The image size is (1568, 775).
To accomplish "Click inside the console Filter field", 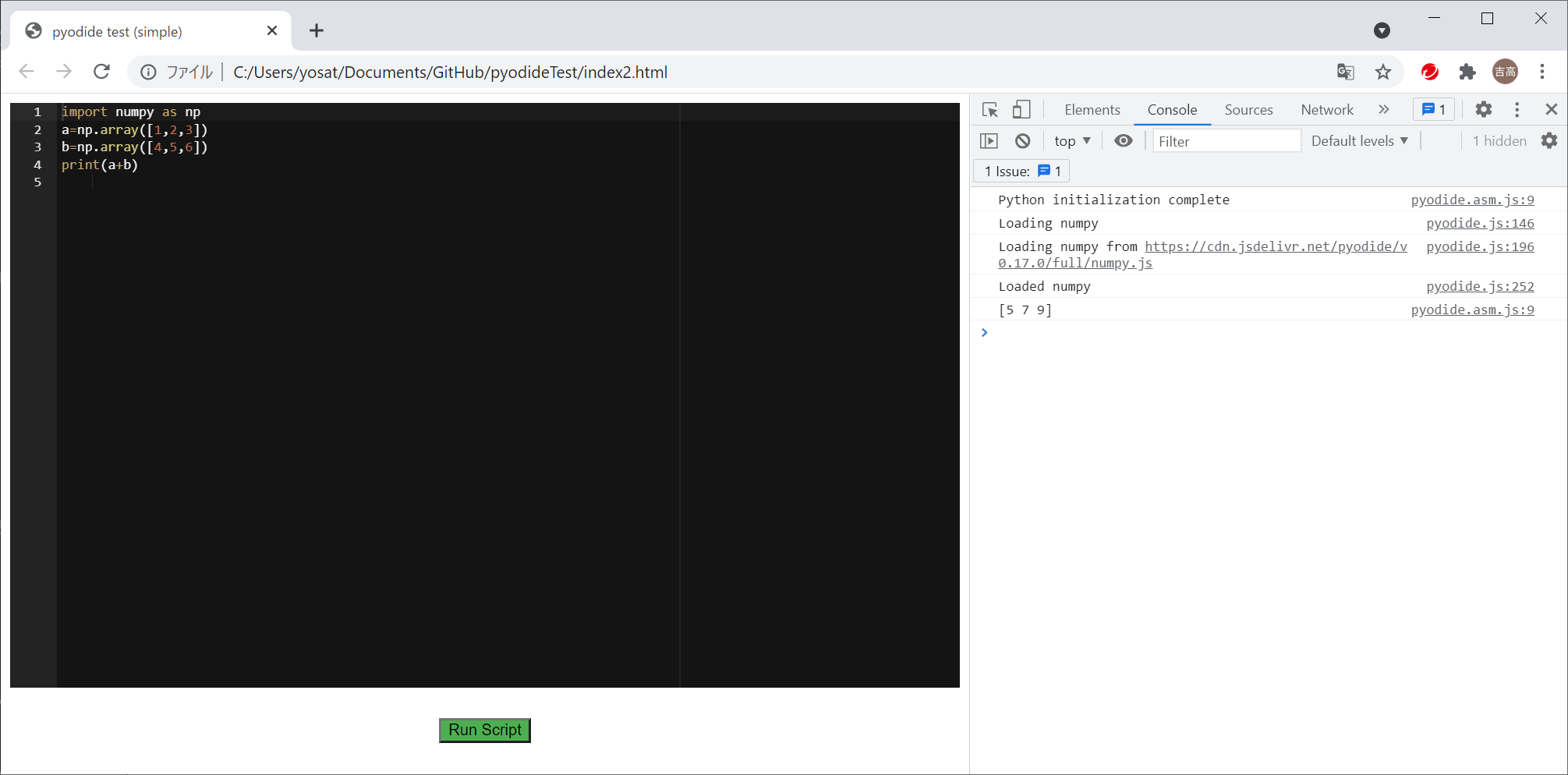I will pyautogui.click(x=1224, y=140).
